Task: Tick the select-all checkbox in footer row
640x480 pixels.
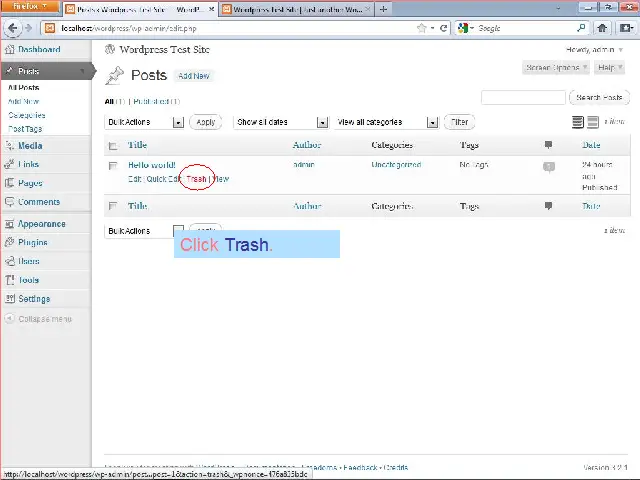Action: (113, 206)
